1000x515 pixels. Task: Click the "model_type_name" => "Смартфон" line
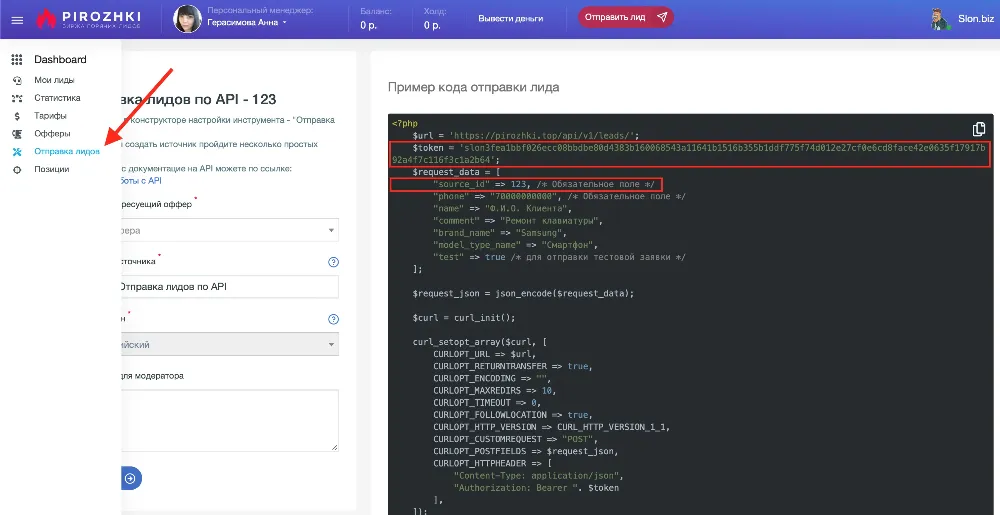coord(517,245)
